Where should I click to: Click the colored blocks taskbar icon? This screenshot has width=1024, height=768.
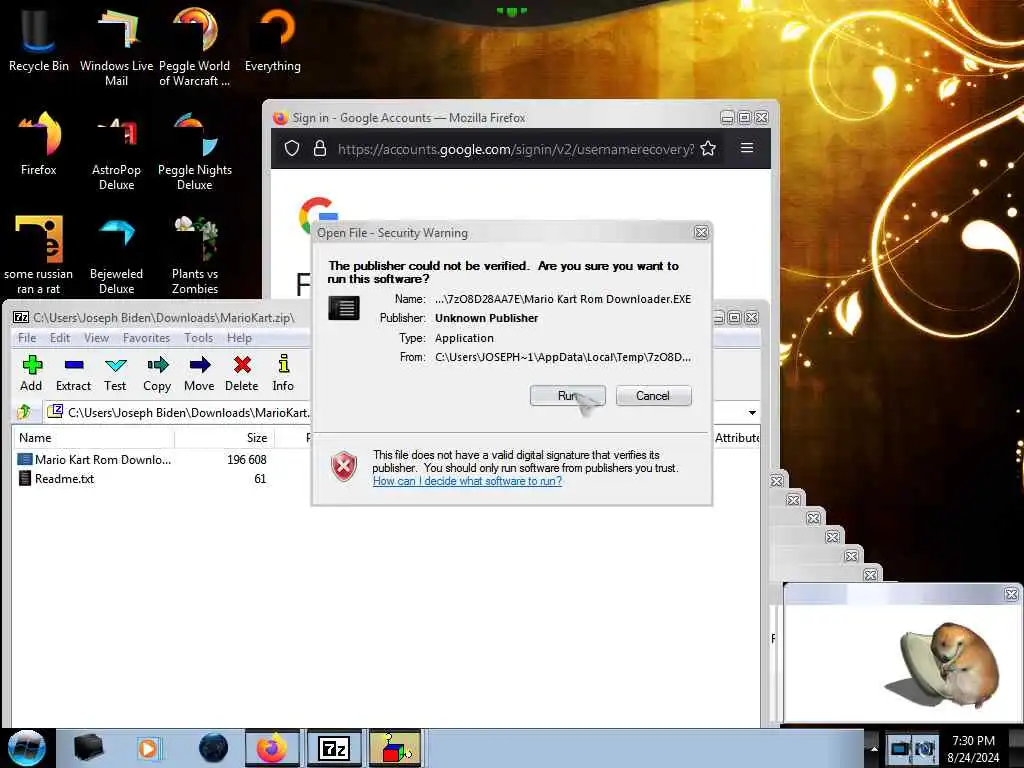pyautogui.click(x=395, y=748)
